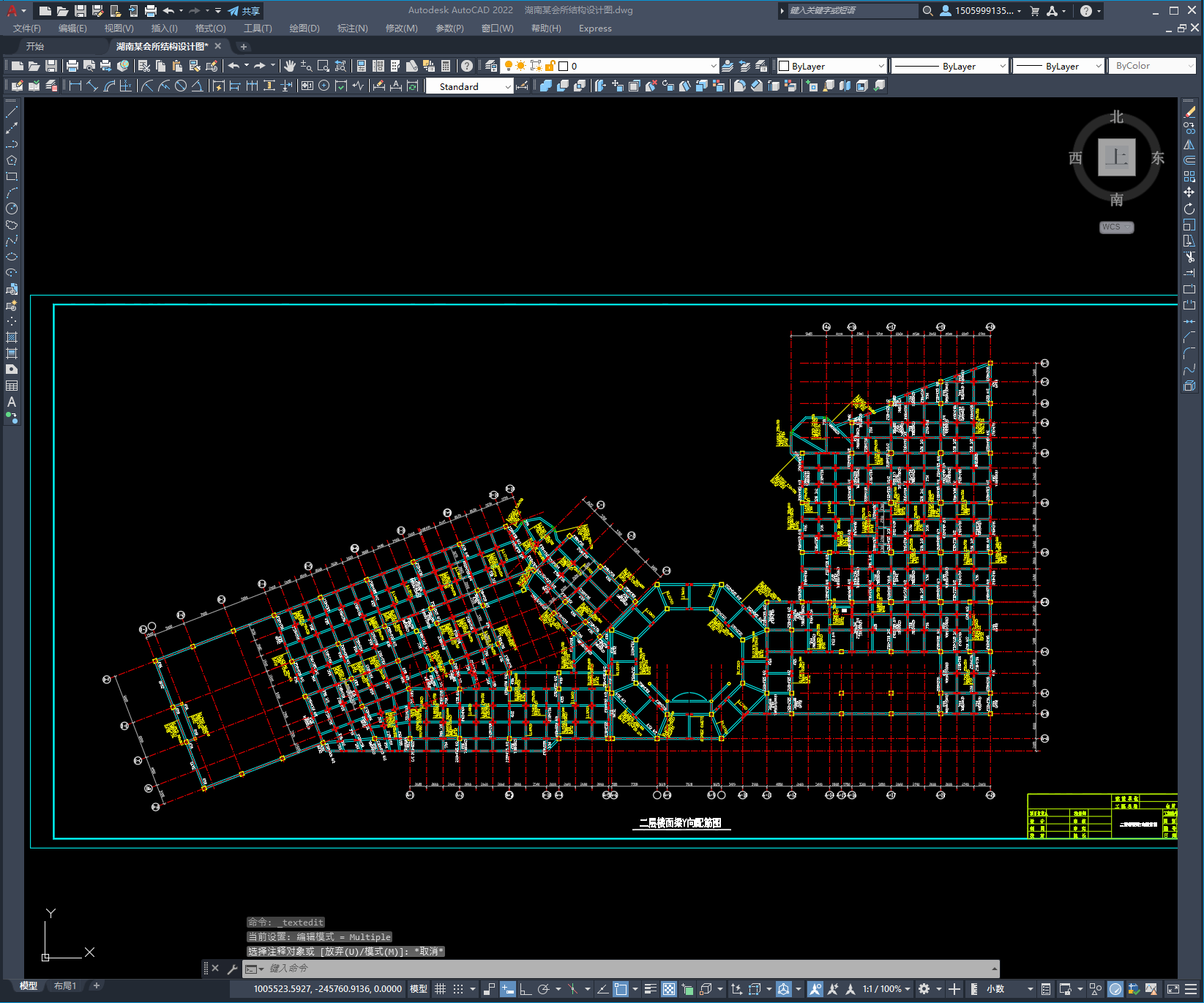Click the Linear dimension tool icon

pos(75,86)
